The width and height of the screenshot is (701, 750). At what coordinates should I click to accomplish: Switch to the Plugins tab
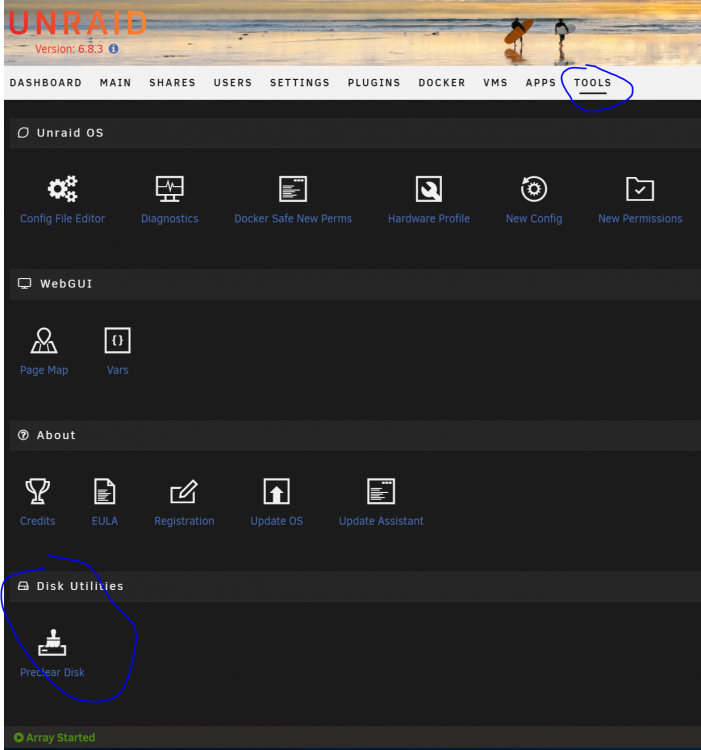click(374, 83)
